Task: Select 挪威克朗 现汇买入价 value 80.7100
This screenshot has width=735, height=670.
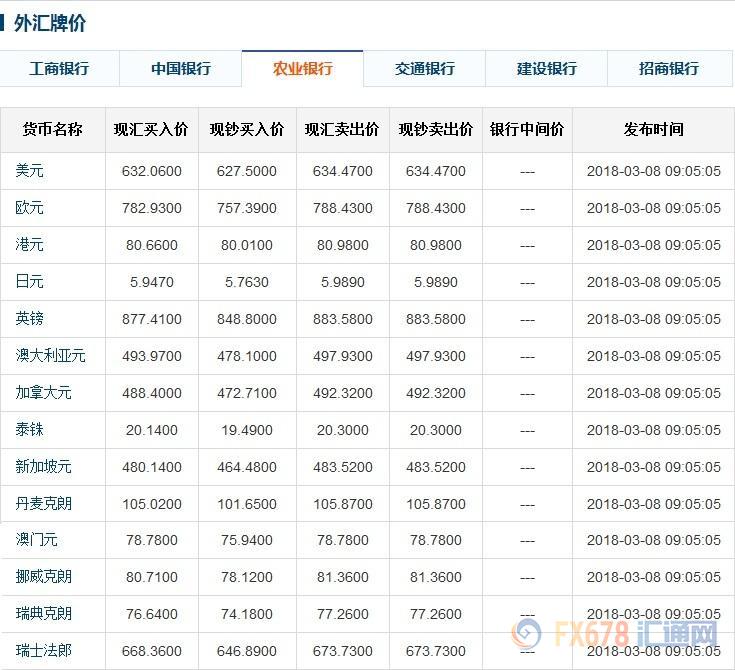Action: (151, 577)
